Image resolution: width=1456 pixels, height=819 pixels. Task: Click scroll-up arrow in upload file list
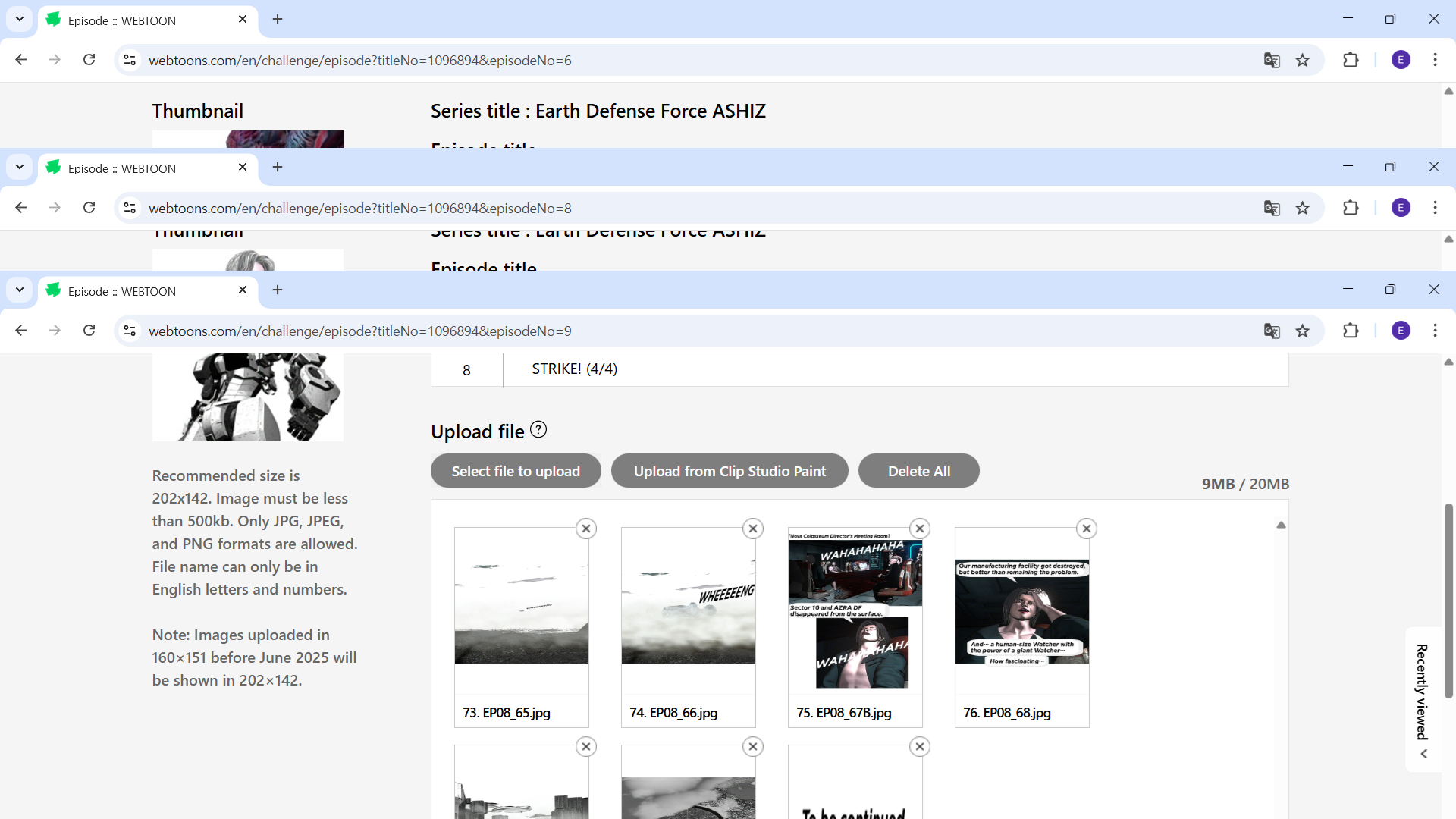(x=1281, y=525)
